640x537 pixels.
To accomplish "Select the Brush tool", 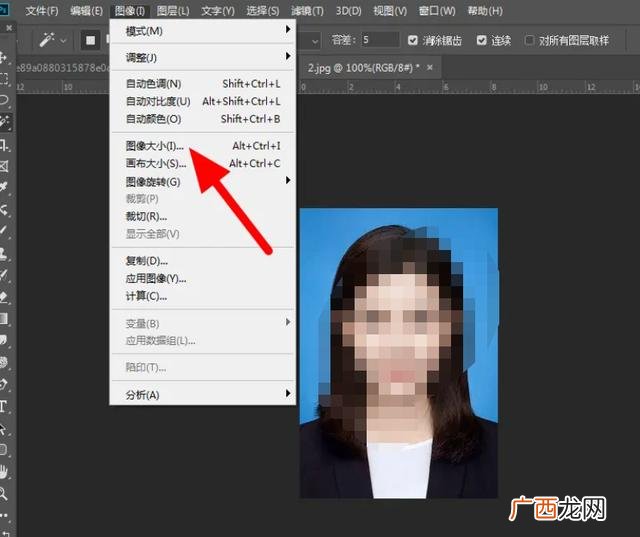I will pos(3,231).
